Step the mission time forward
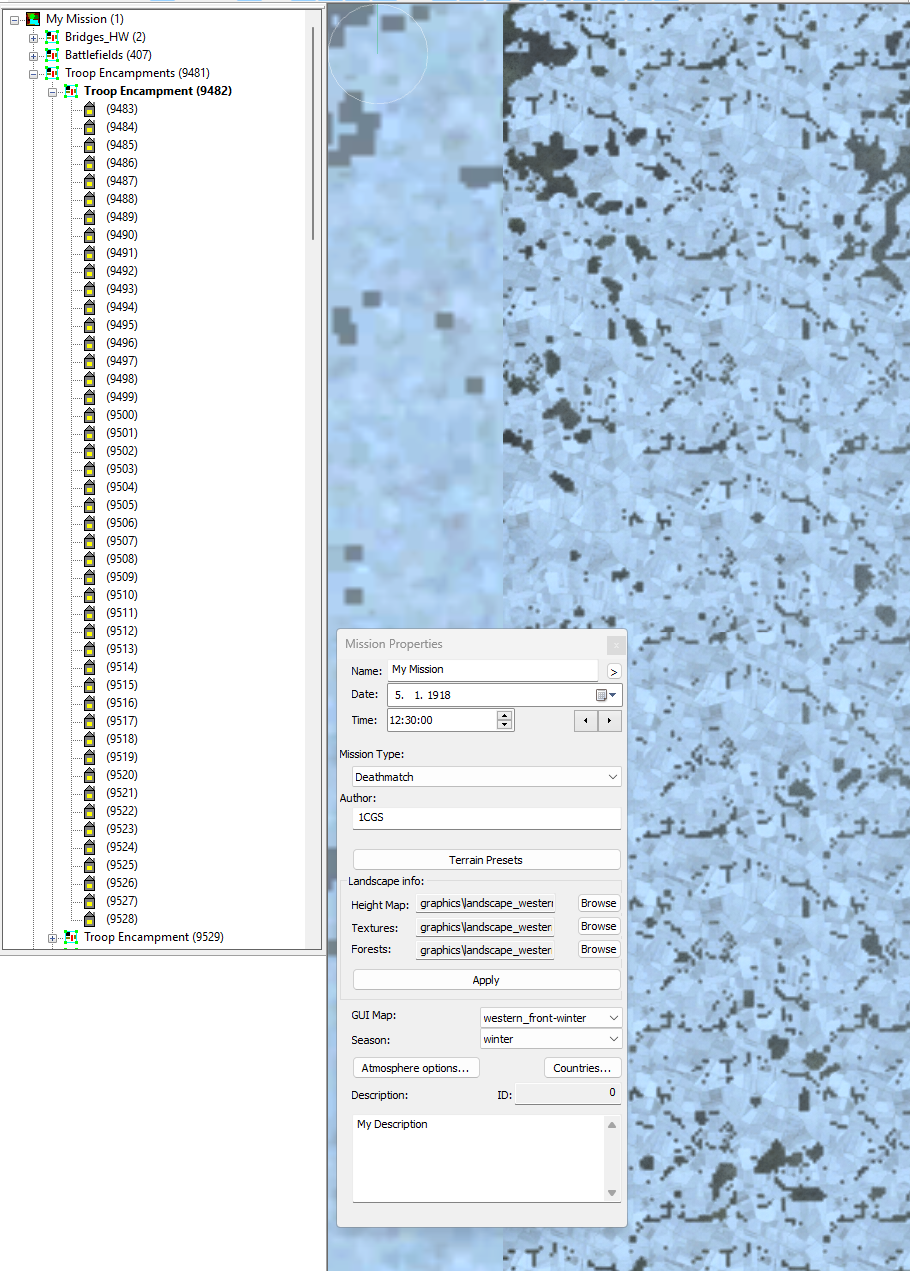Viewport: 910px width, 1271px height. click(x=610, y=720)
